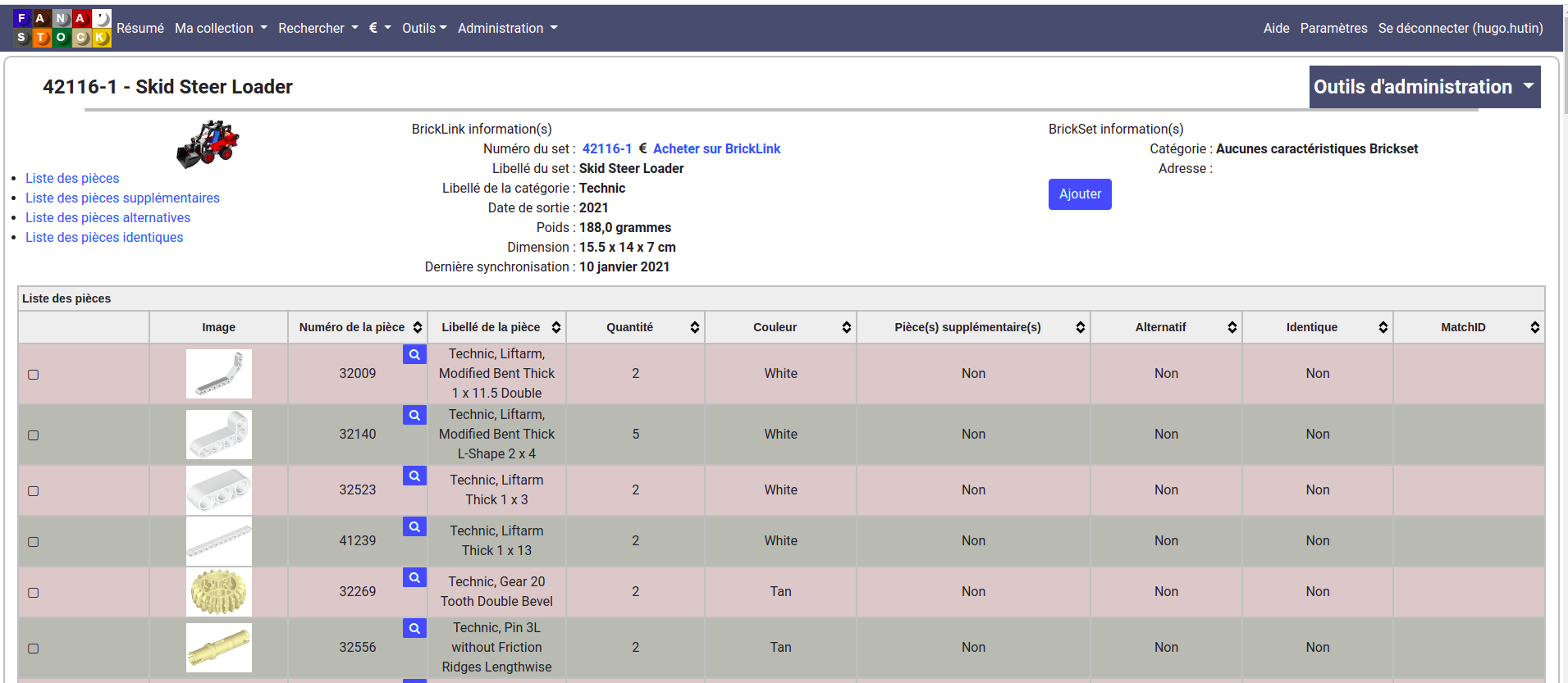Expand the Rechercher dropdown
The height and width of the screenshot is (683, 1568).
[x=318, y=28]
